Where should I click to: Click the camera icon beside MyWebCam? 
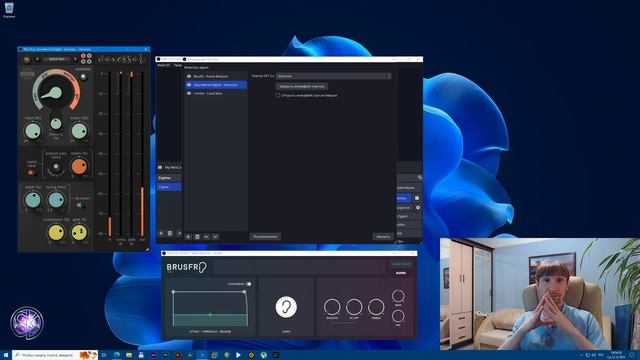click(160, 167)
